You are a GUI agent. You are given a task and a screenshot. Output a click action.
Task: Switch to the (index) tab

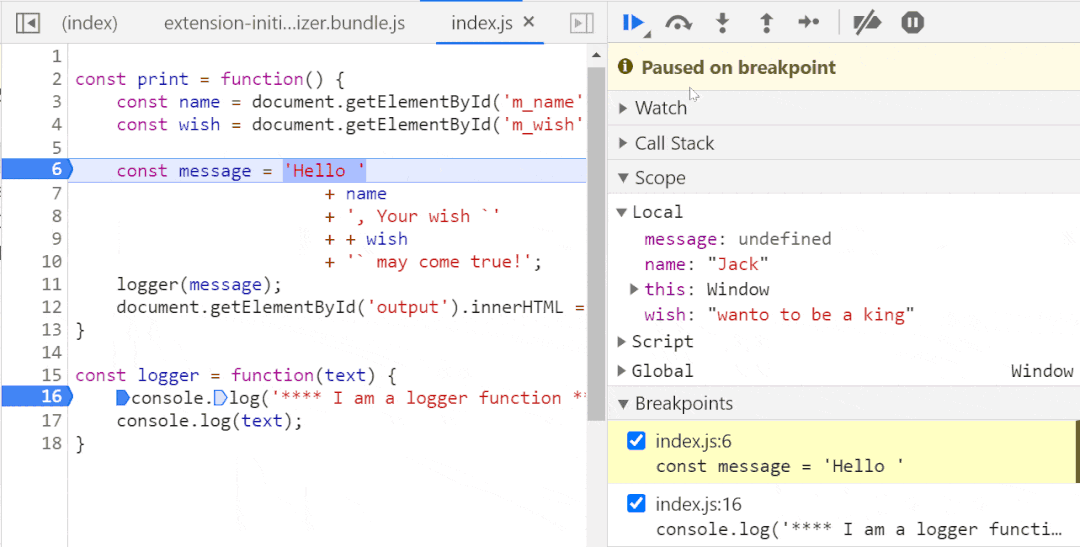[x=90, y=23]
